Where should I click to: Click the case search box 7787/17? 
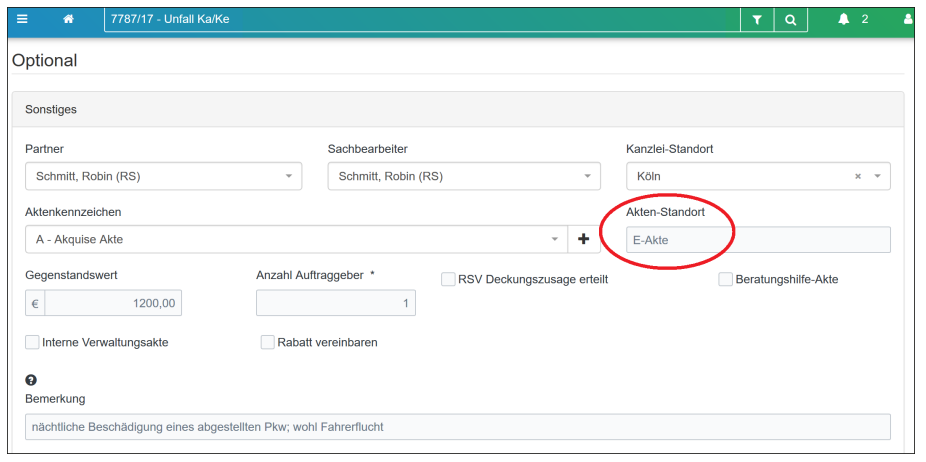pos(420,19)
